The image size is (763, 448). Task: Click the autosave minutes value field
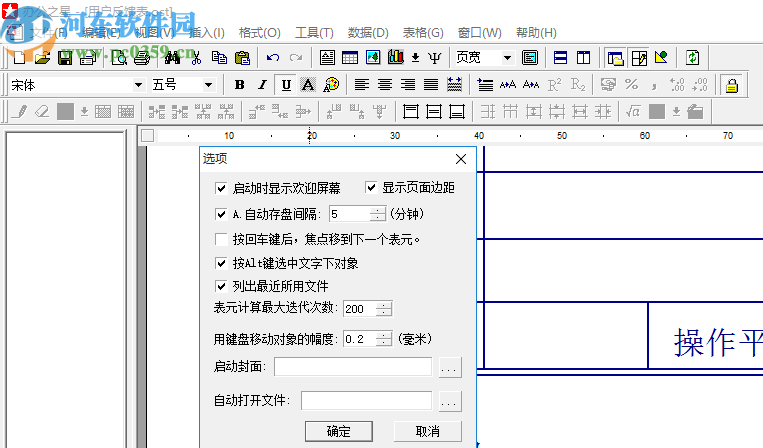350,214
